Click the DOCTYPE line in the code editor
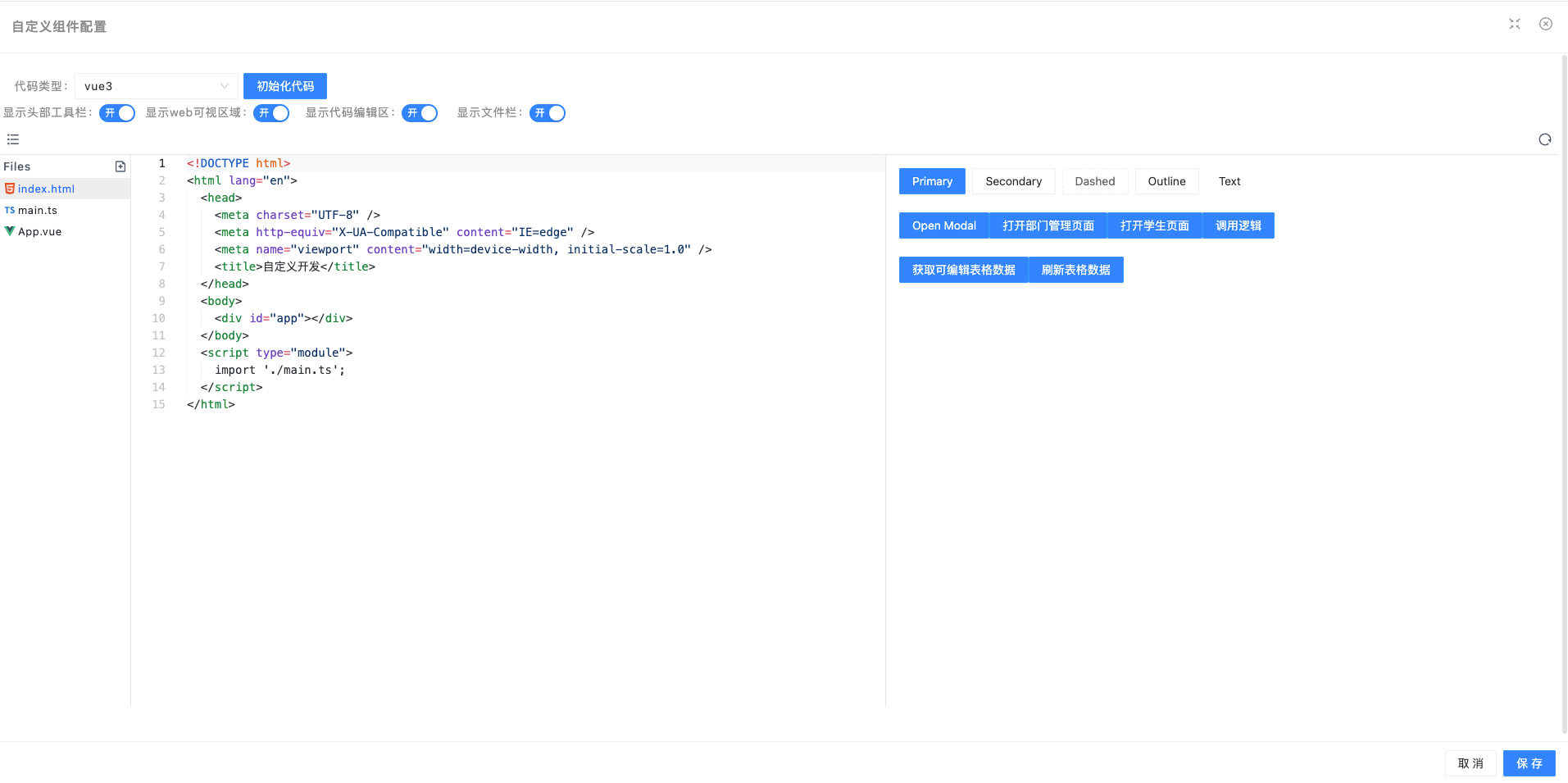Viewport: 1568px width, 783px height. click(239, 163)
